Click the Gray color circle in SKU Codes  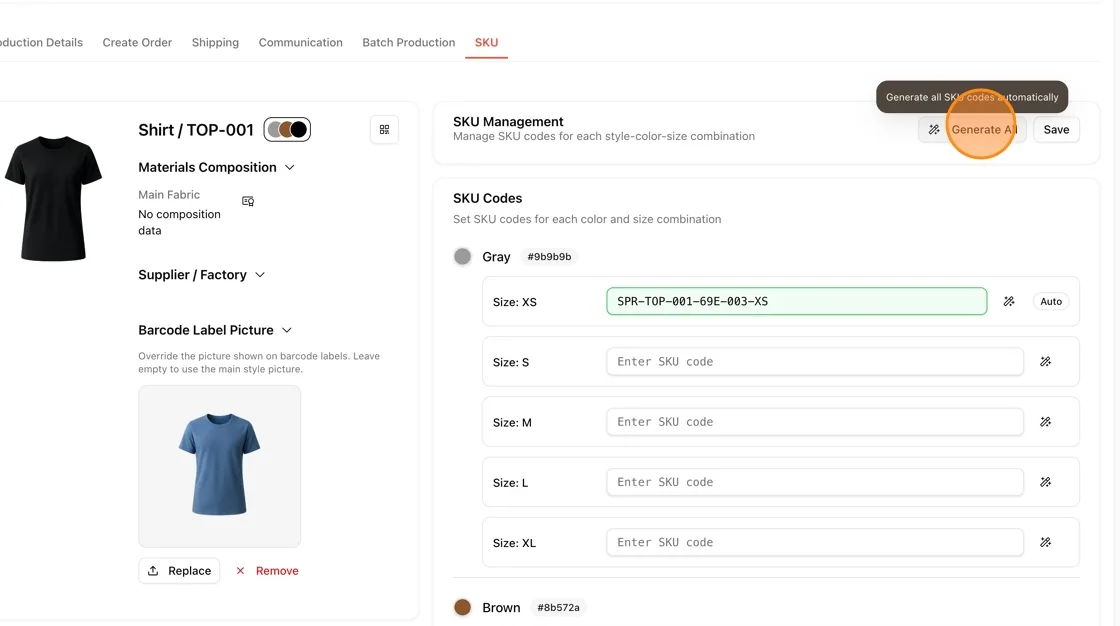[462, 257]
